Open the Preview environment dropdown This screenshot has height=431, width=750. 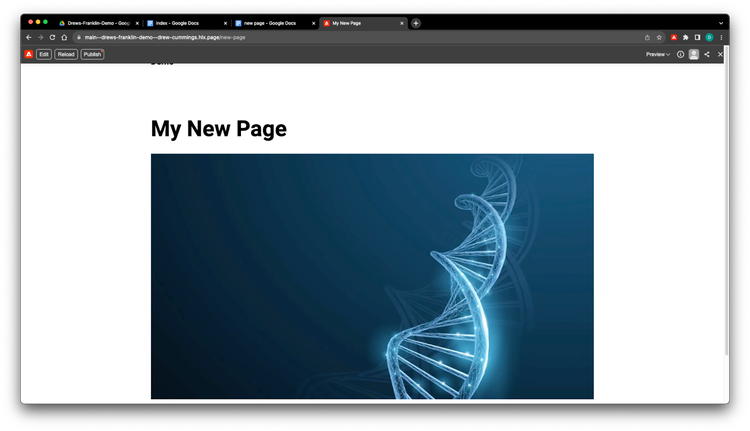click(658, 55)
